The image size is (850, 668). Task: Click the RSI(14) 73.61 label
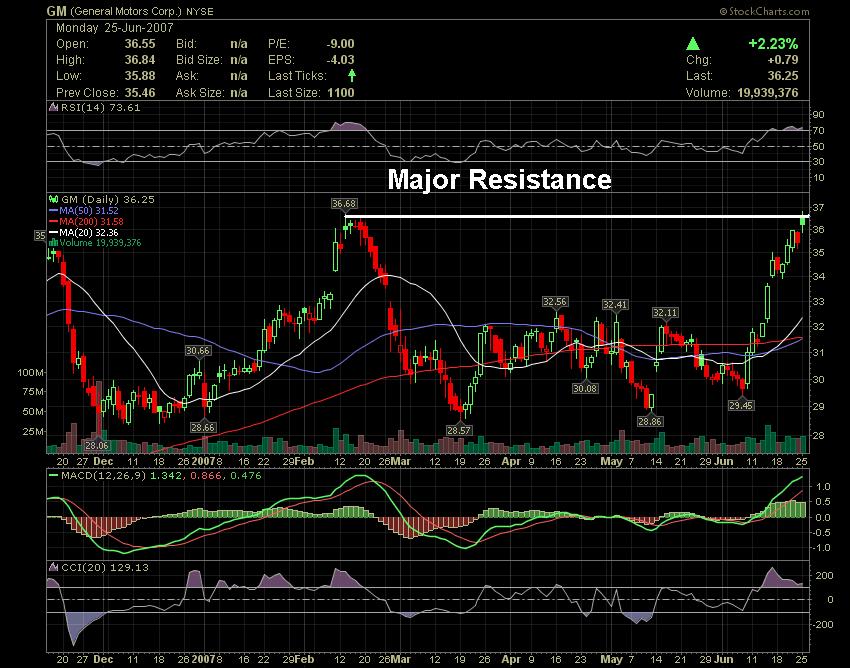tap(100, 107)
